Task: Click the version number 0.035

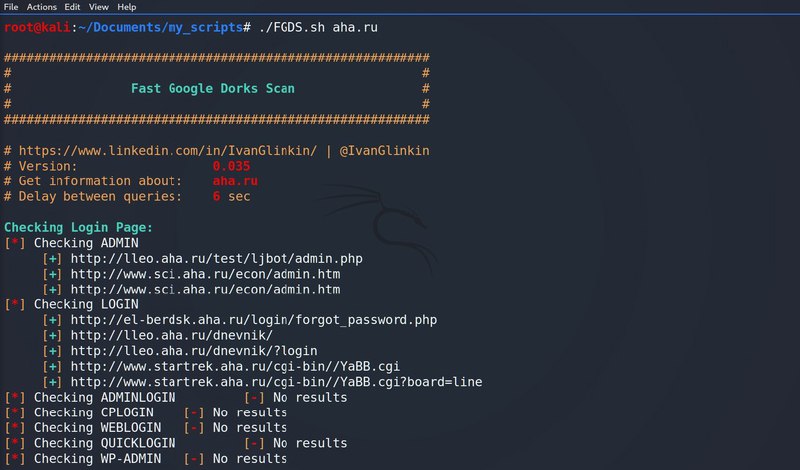Action: point(231,166)
